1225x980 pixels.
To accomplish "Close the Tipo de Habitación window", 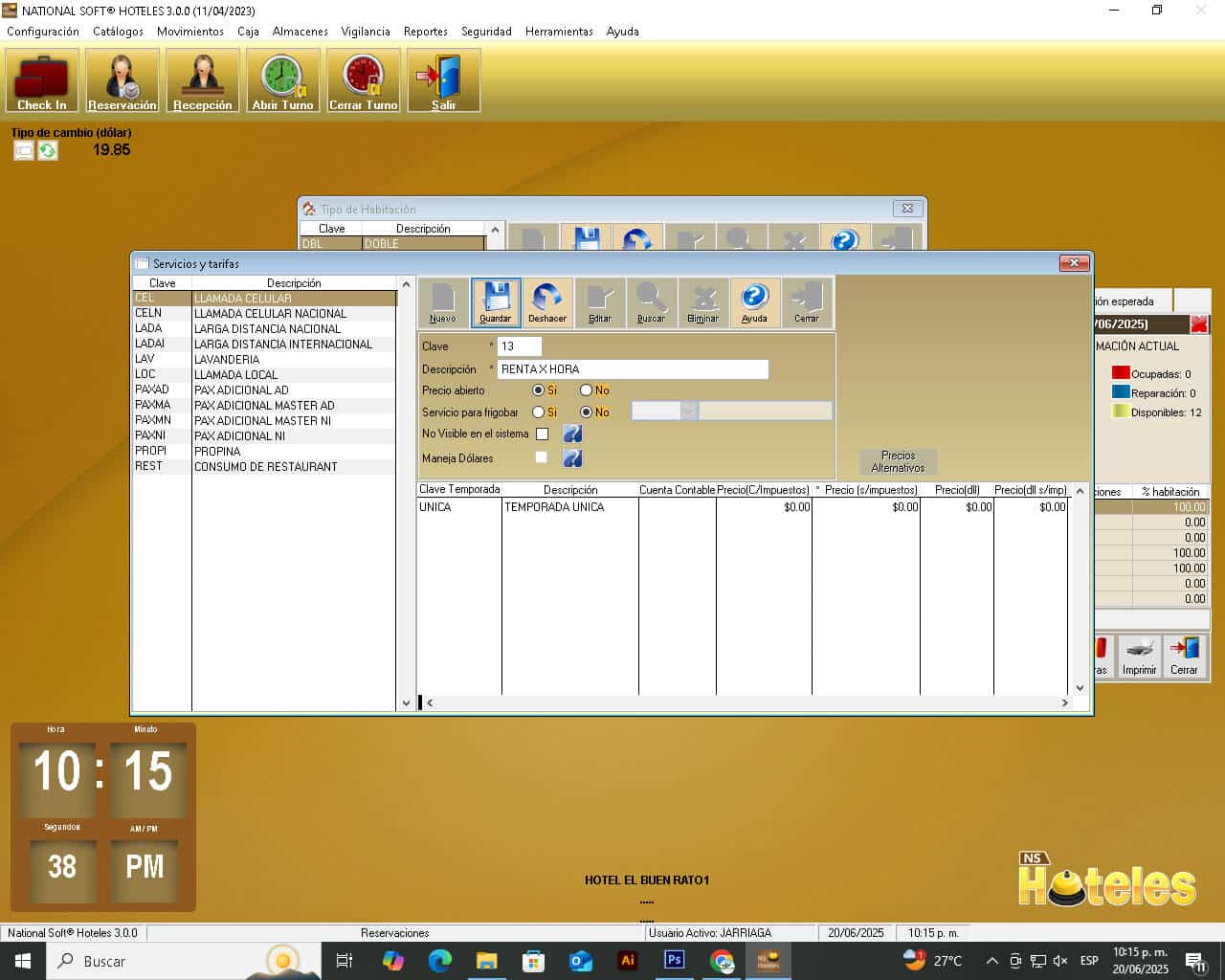I will coord(907,209).
